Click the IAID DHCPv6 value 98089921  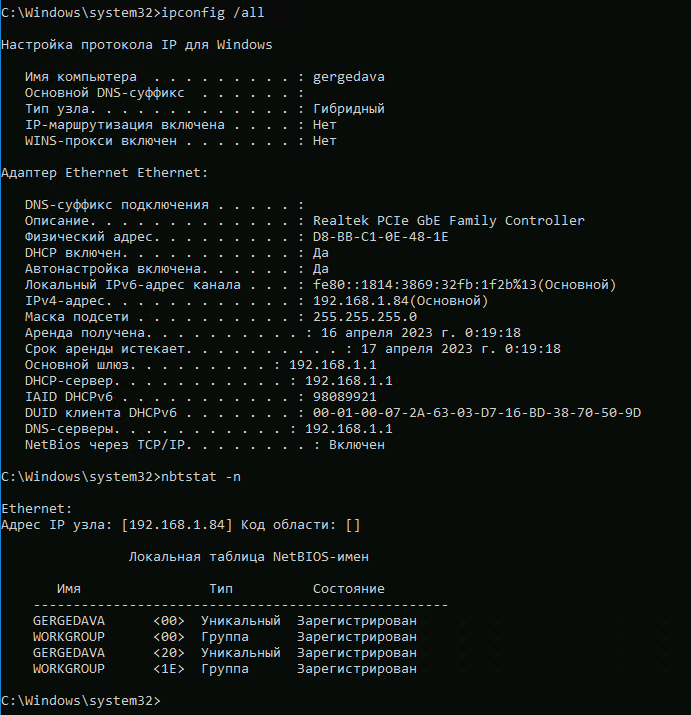click(x=336, y=397)
